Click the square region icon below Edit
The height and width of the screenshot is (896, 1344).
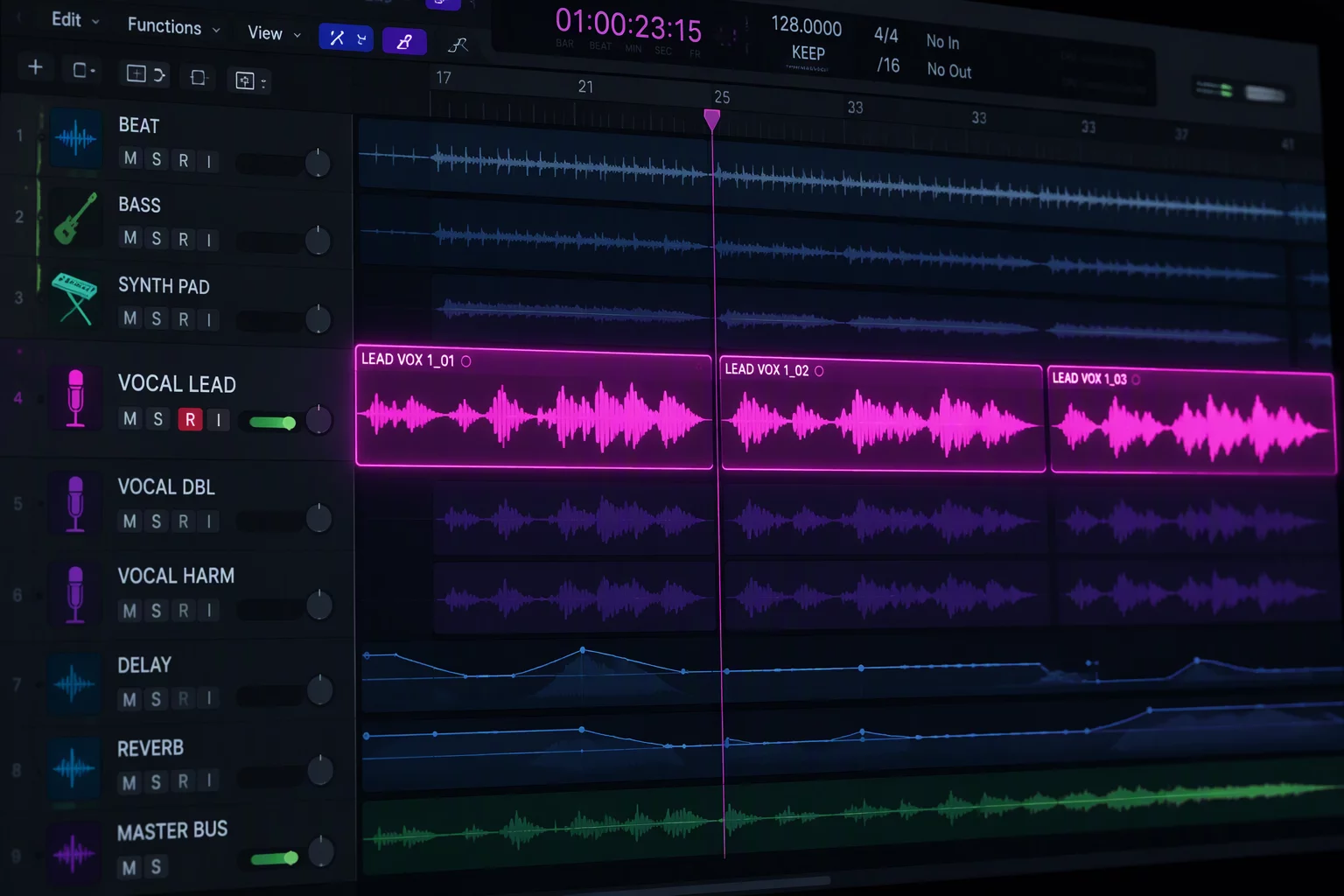point(79,70)
